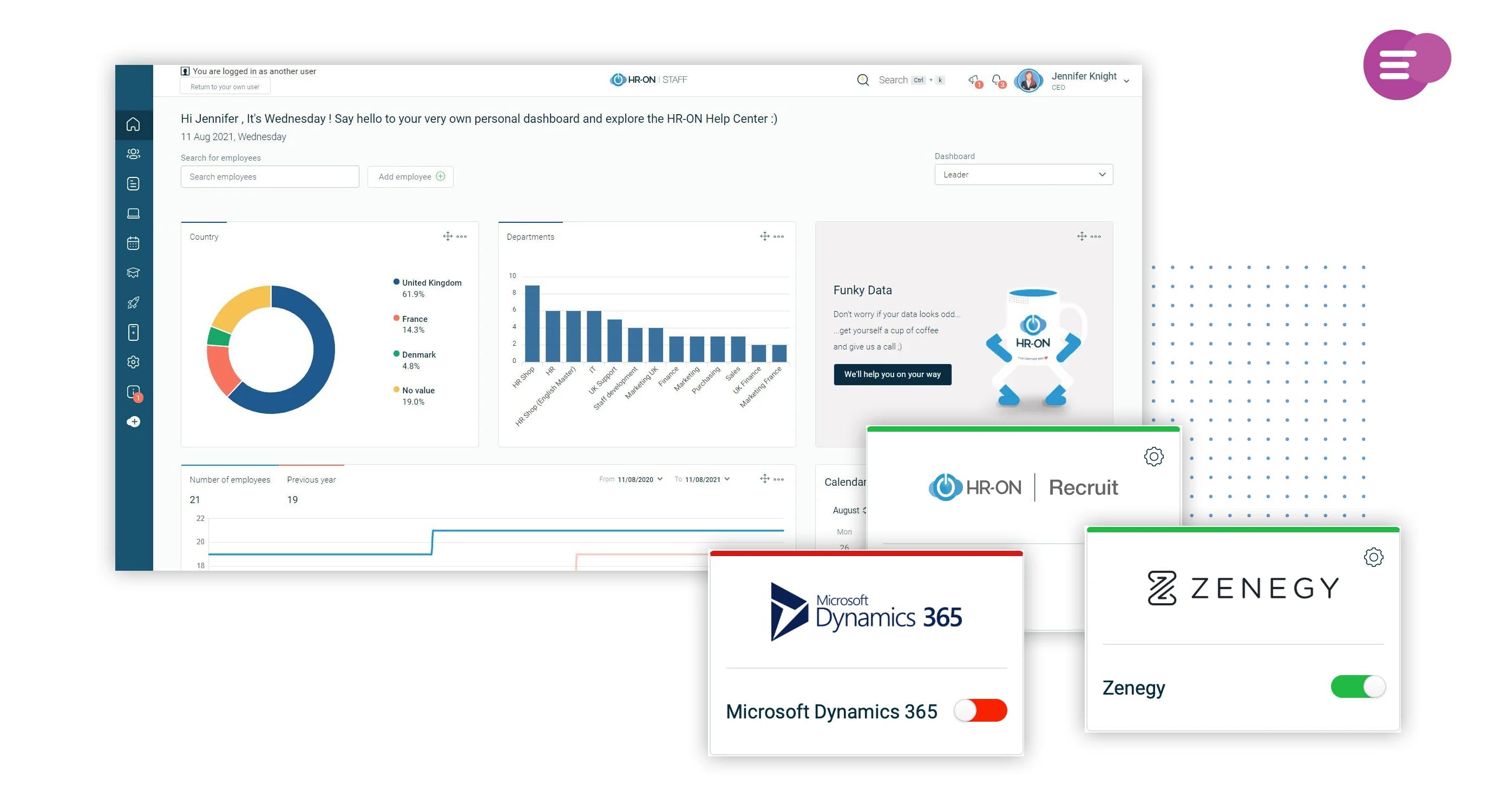
Task: Open the Departments widget three-dot menu
Action: pyautogui.click(x=779, y=236)
